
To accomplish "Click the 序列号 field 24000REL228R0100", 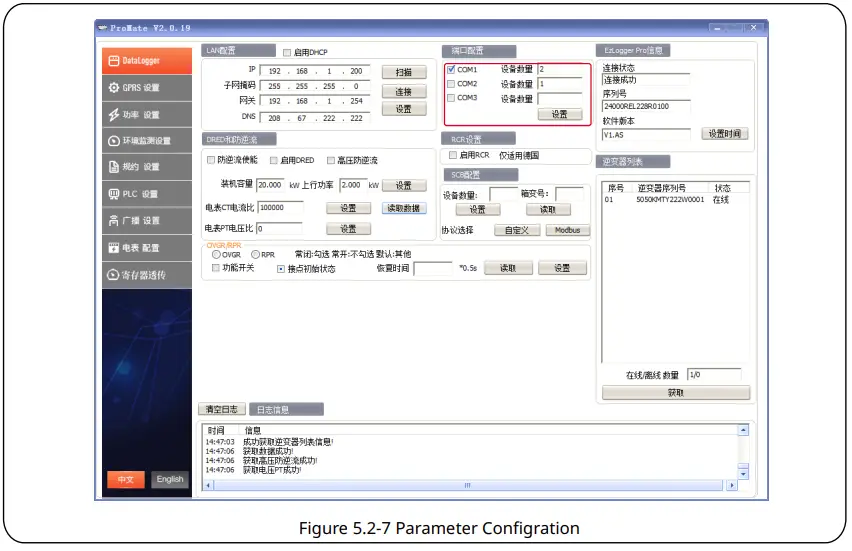I will (646, 107).
